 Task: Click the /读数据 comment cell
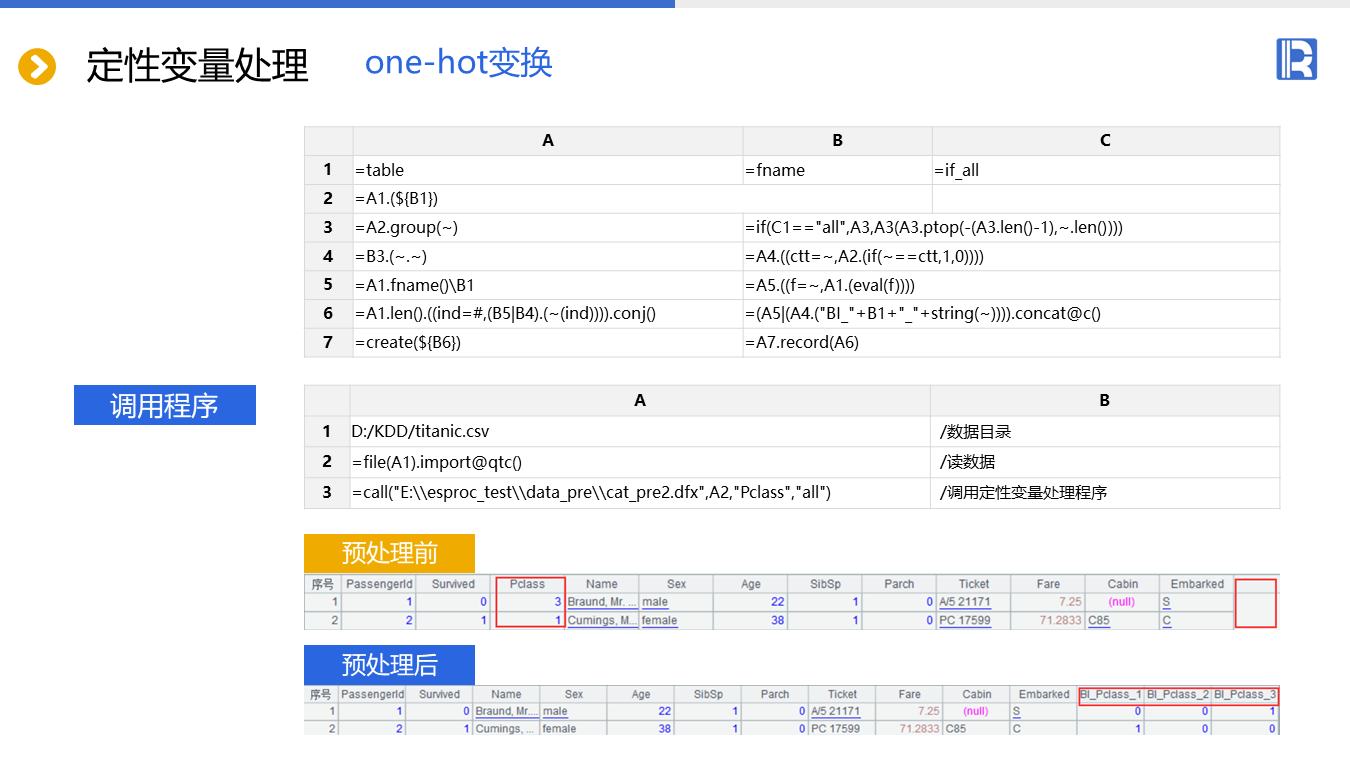point(1104,462)
